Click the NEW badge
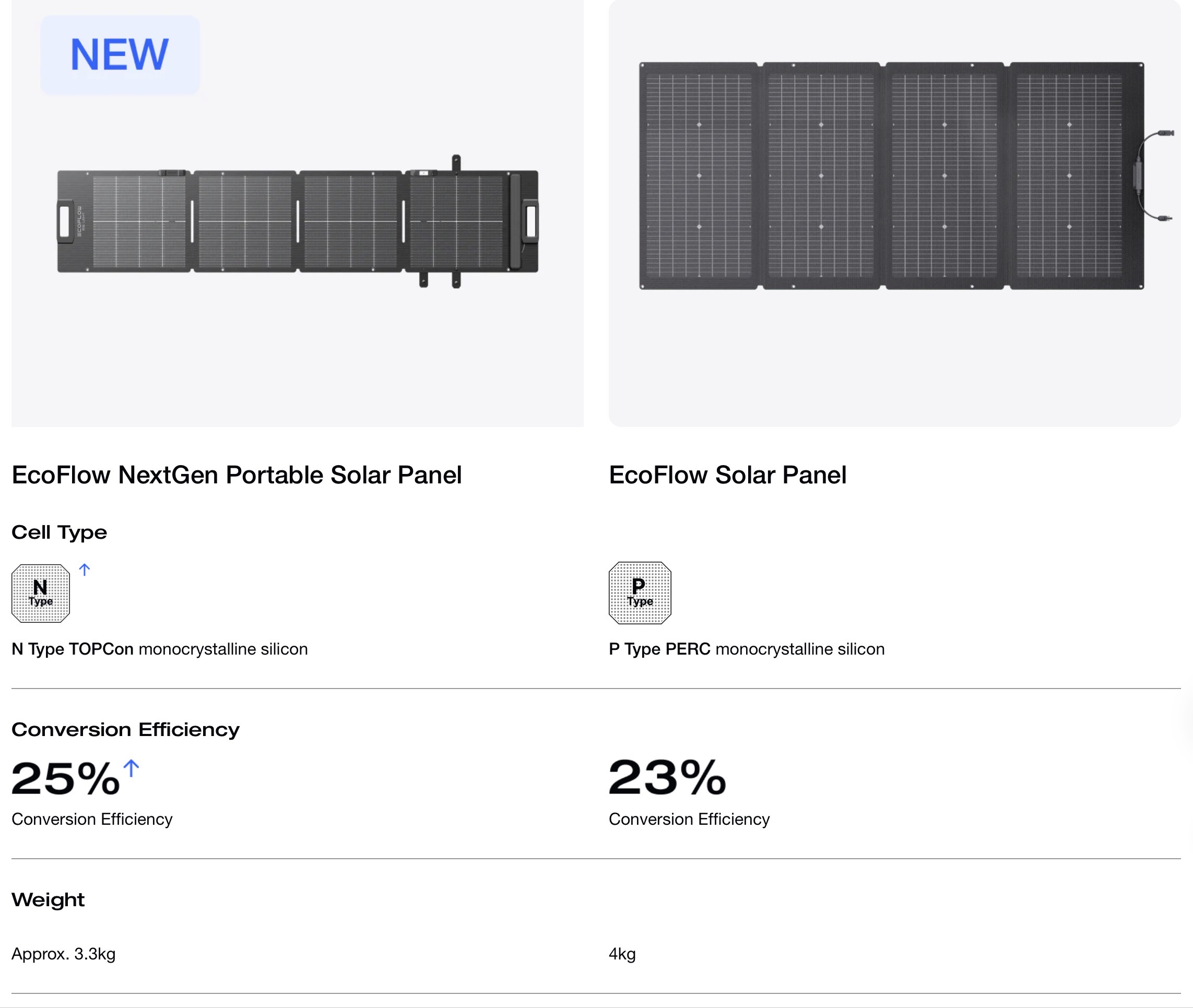The width and height of the screenshot is (1193, 1008). (x=120, y=55)
